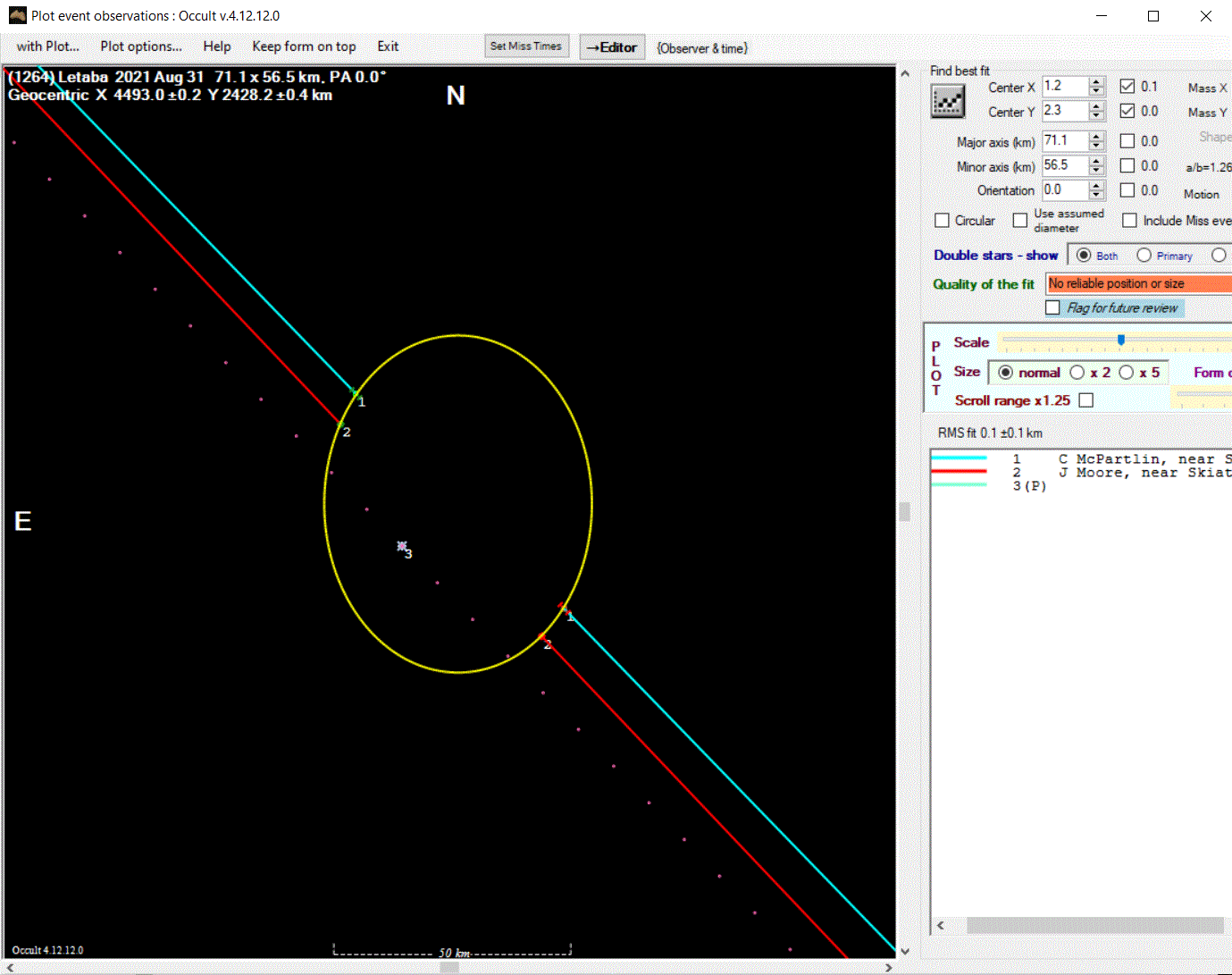This screenshot has height=975, width=1232.
Task: Click the Center X input field
Action: (x=1065, y=87)
